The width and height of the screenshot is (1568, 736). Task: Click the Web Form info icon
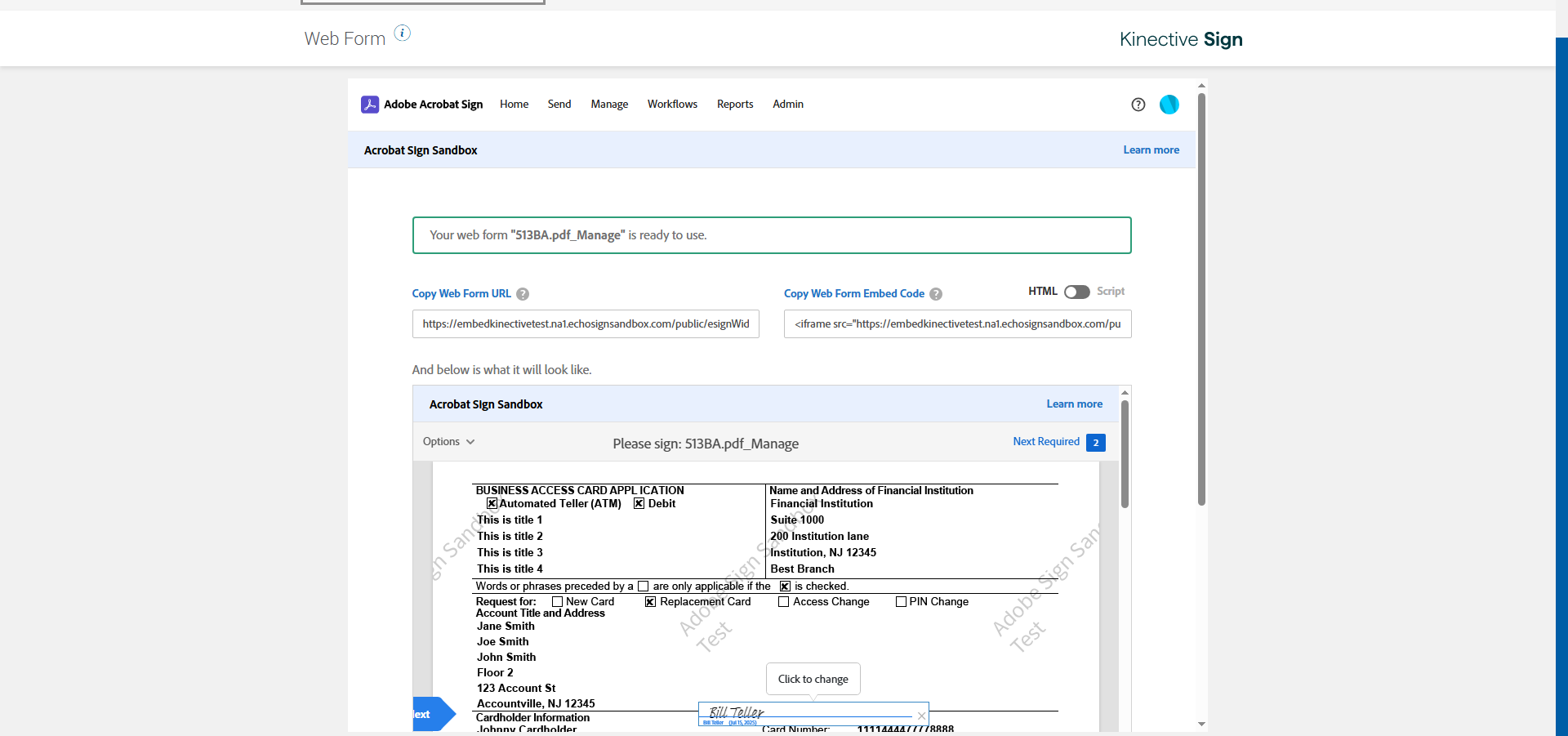pos(403,33)
